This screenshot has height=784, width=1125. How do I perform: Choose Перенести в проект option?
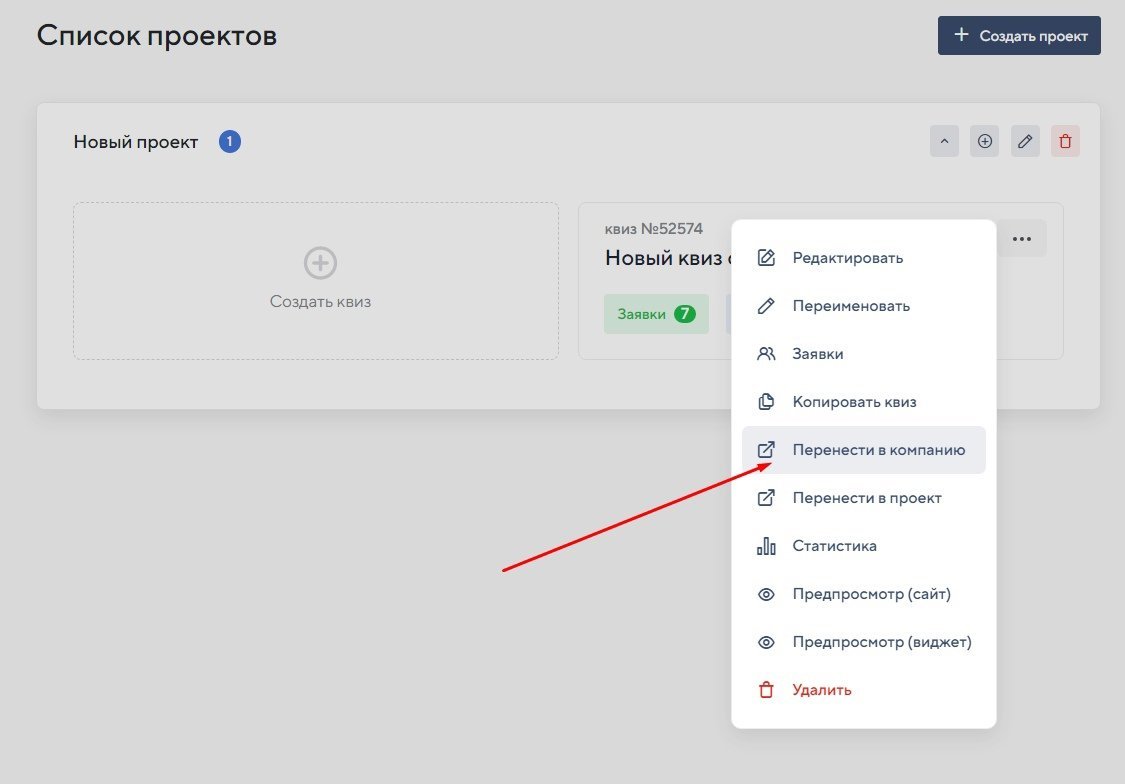866,498
